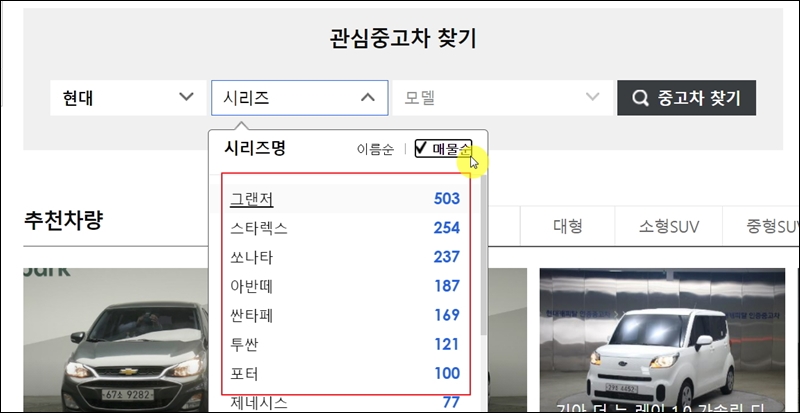Collapse the 시리즈 series dropdown

click(299, 98)
